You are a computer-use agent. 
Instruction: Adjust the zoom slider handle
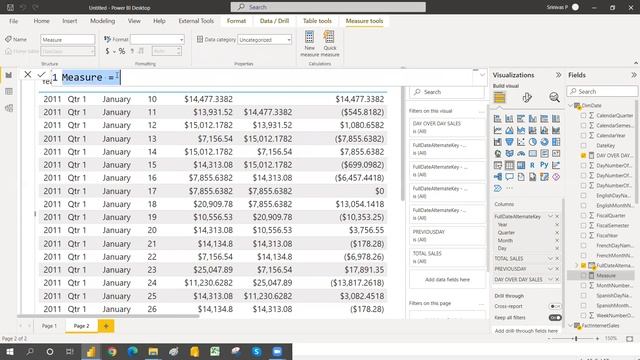point(576,338)
